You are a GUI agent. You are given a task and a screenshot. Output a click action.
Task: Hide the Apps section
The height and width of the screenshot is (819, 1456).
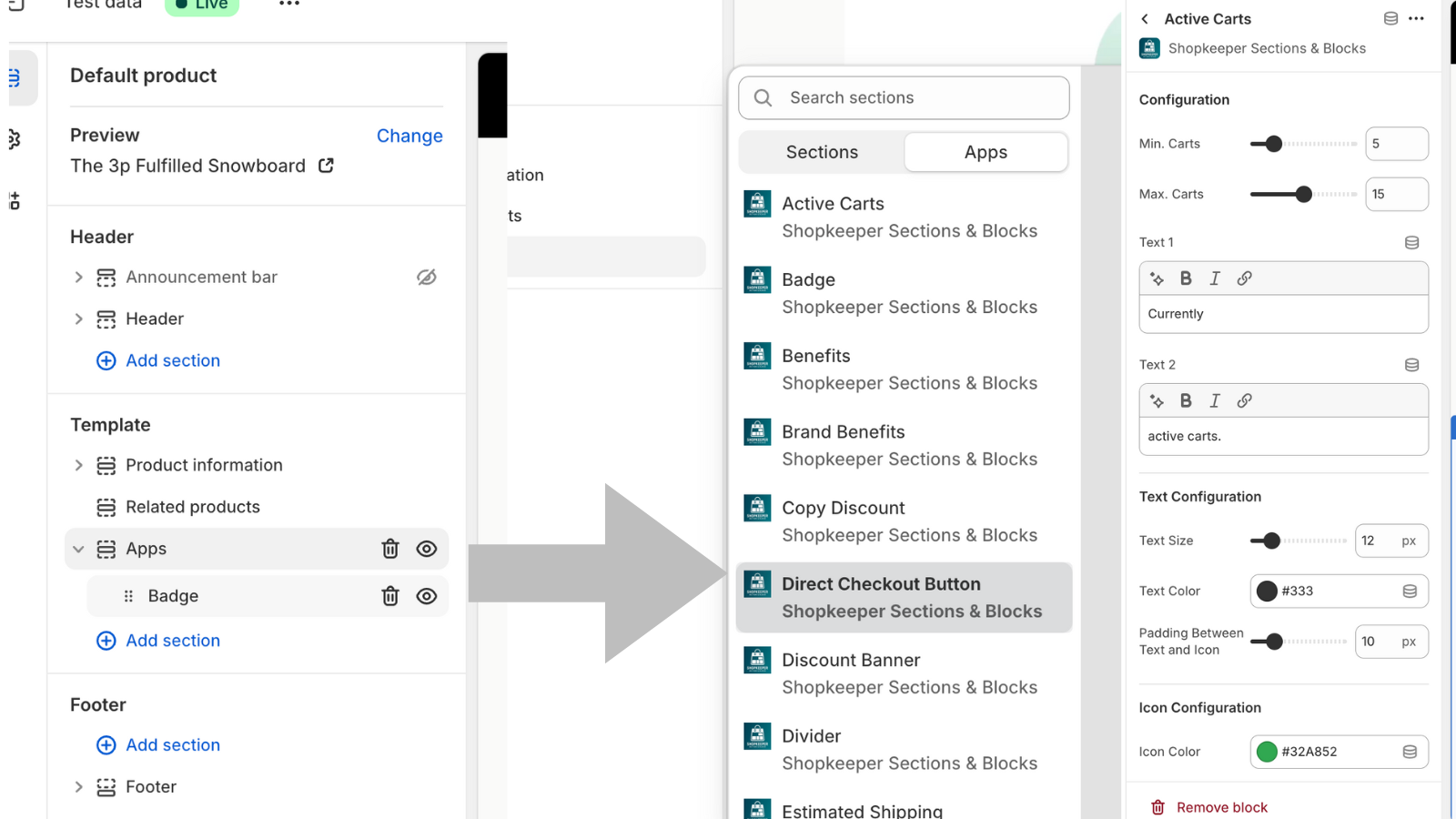tap(426, 549)
